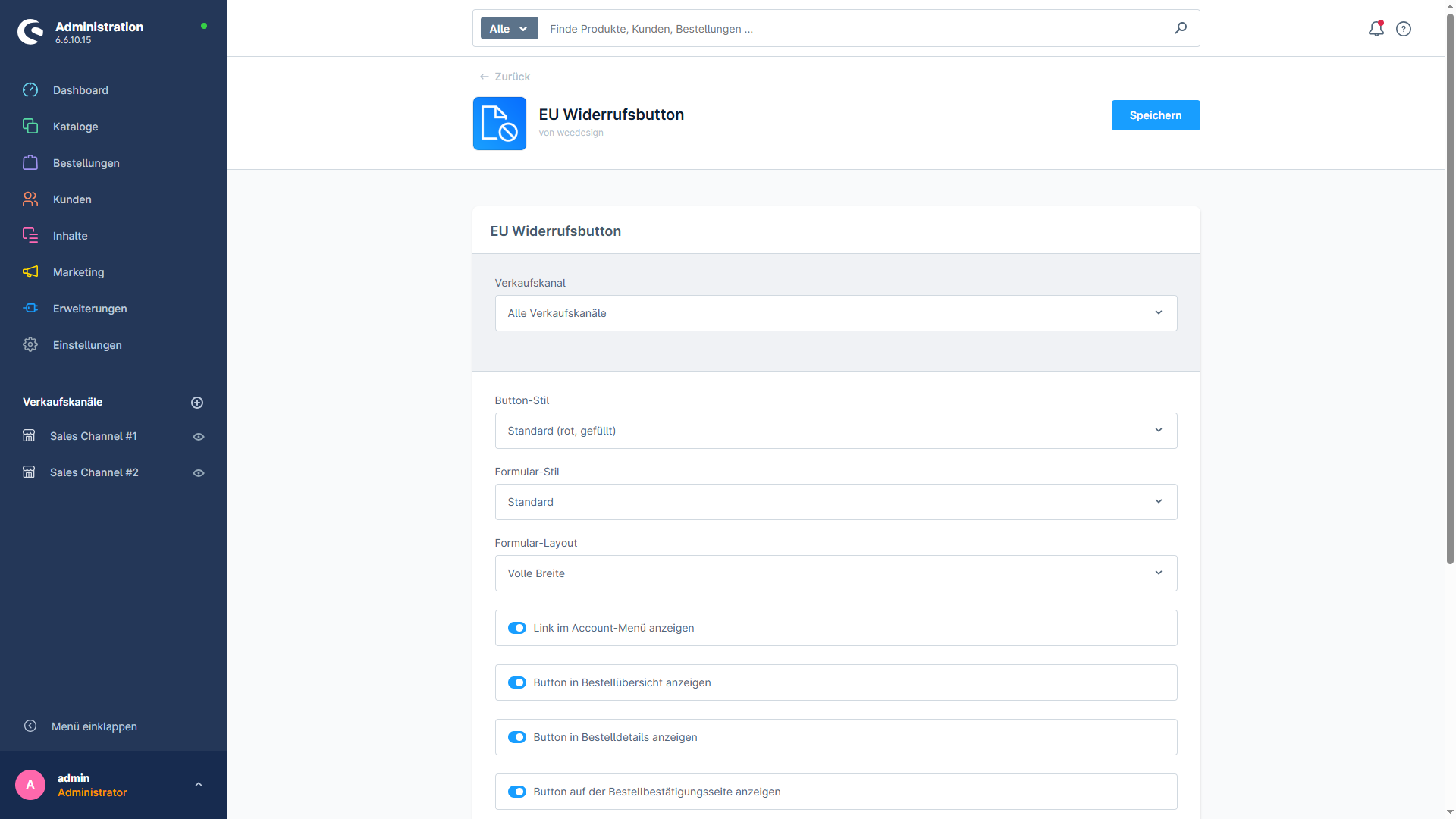Viewport: 1456px width, 819px height.
Task: Open notifications bell icon
Action: 1376,29
